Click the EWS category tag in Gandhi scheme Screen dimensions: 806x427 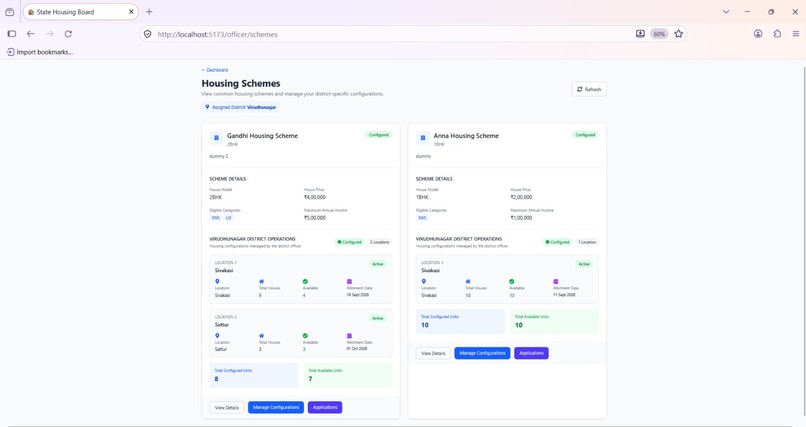(216, 218)
